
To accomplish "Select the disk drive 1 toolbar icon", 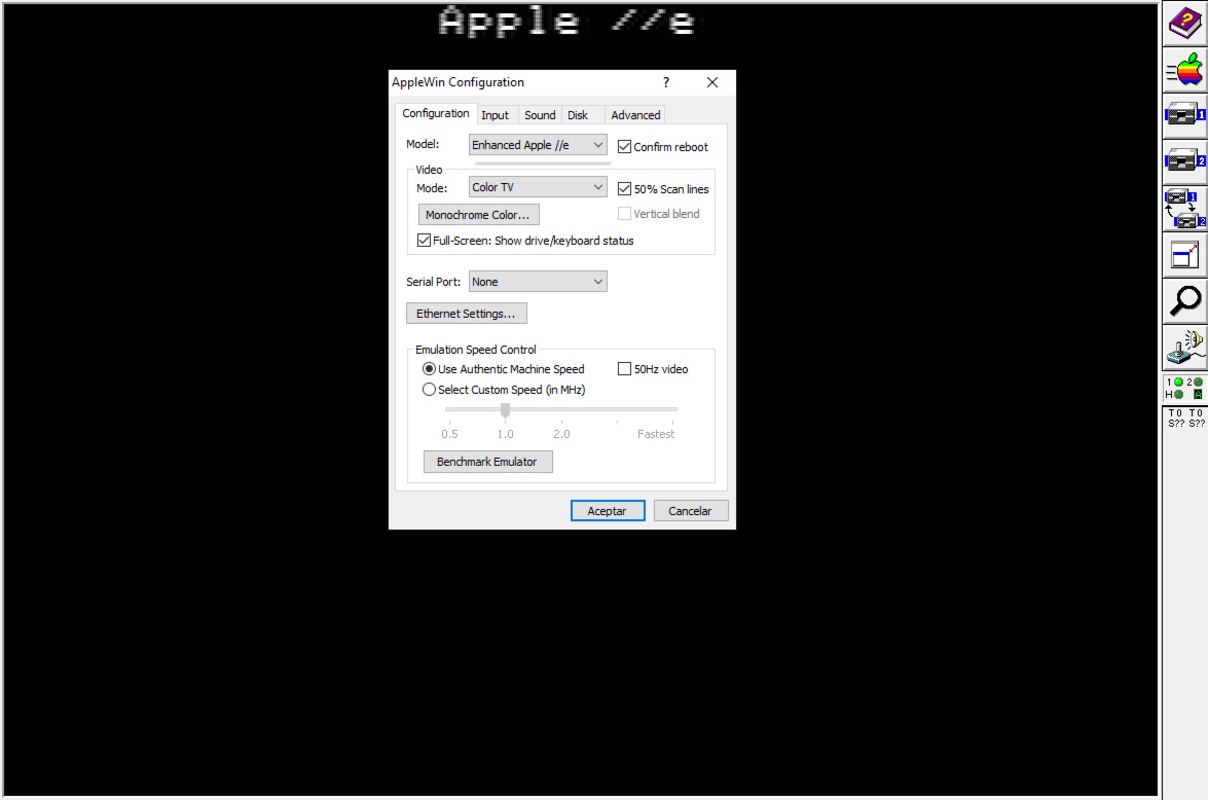I will point(1185,116).
